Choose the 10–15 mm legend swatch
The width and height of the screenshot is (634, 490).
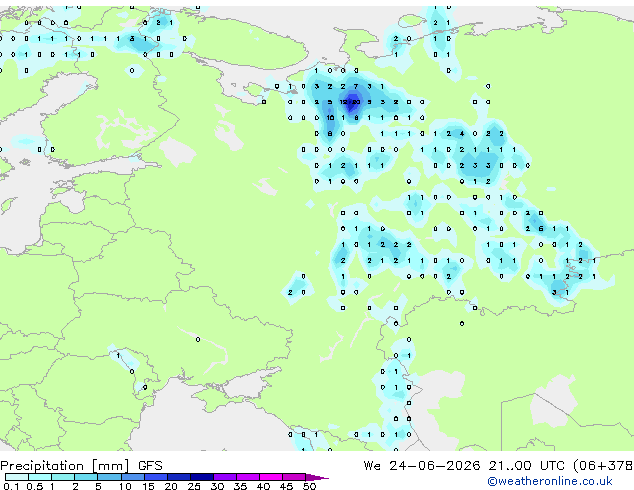[132, 477]
